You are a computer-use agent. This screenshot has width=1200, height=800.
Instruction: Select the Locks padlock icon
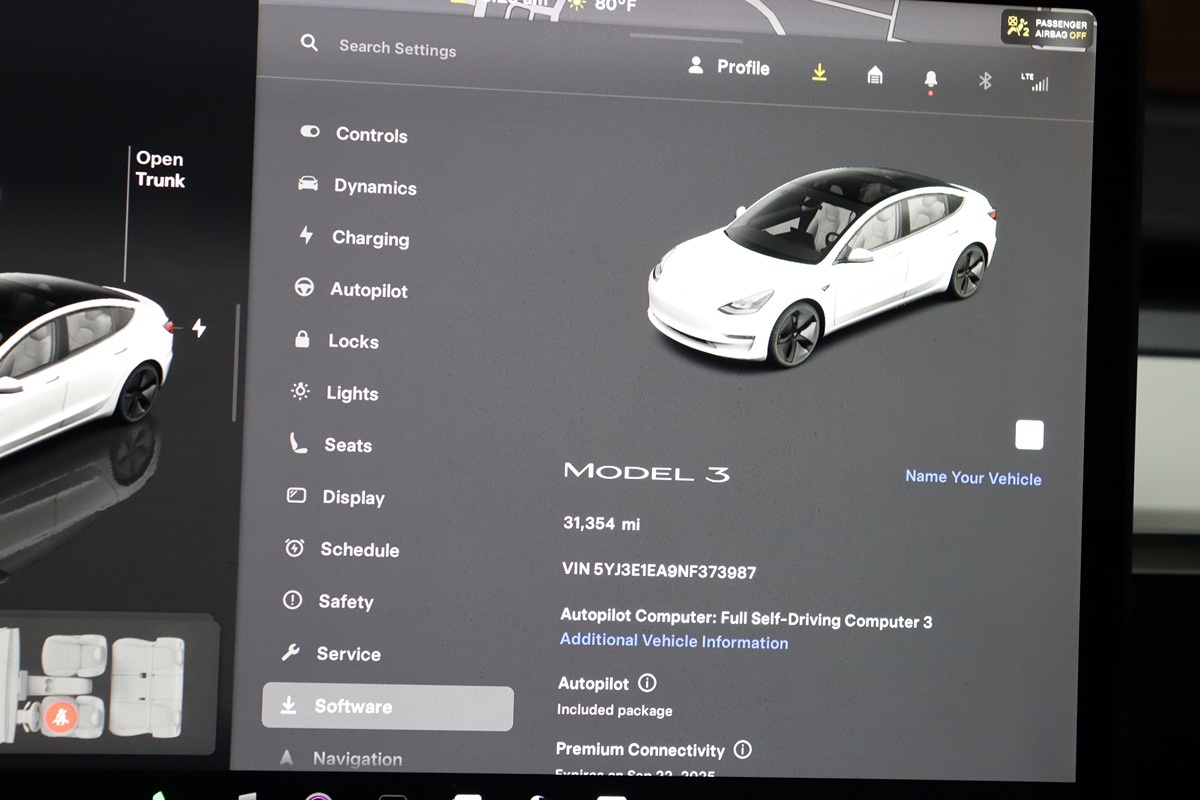302,340
